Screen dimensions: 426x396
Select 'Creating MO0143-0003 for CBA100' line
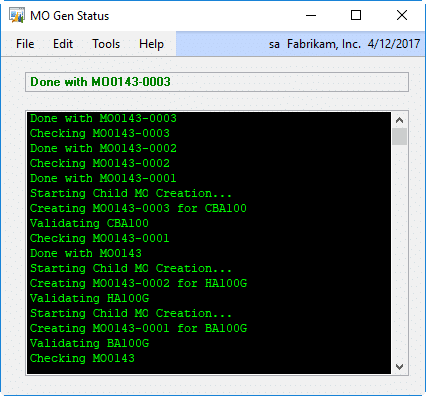[138, 208]
